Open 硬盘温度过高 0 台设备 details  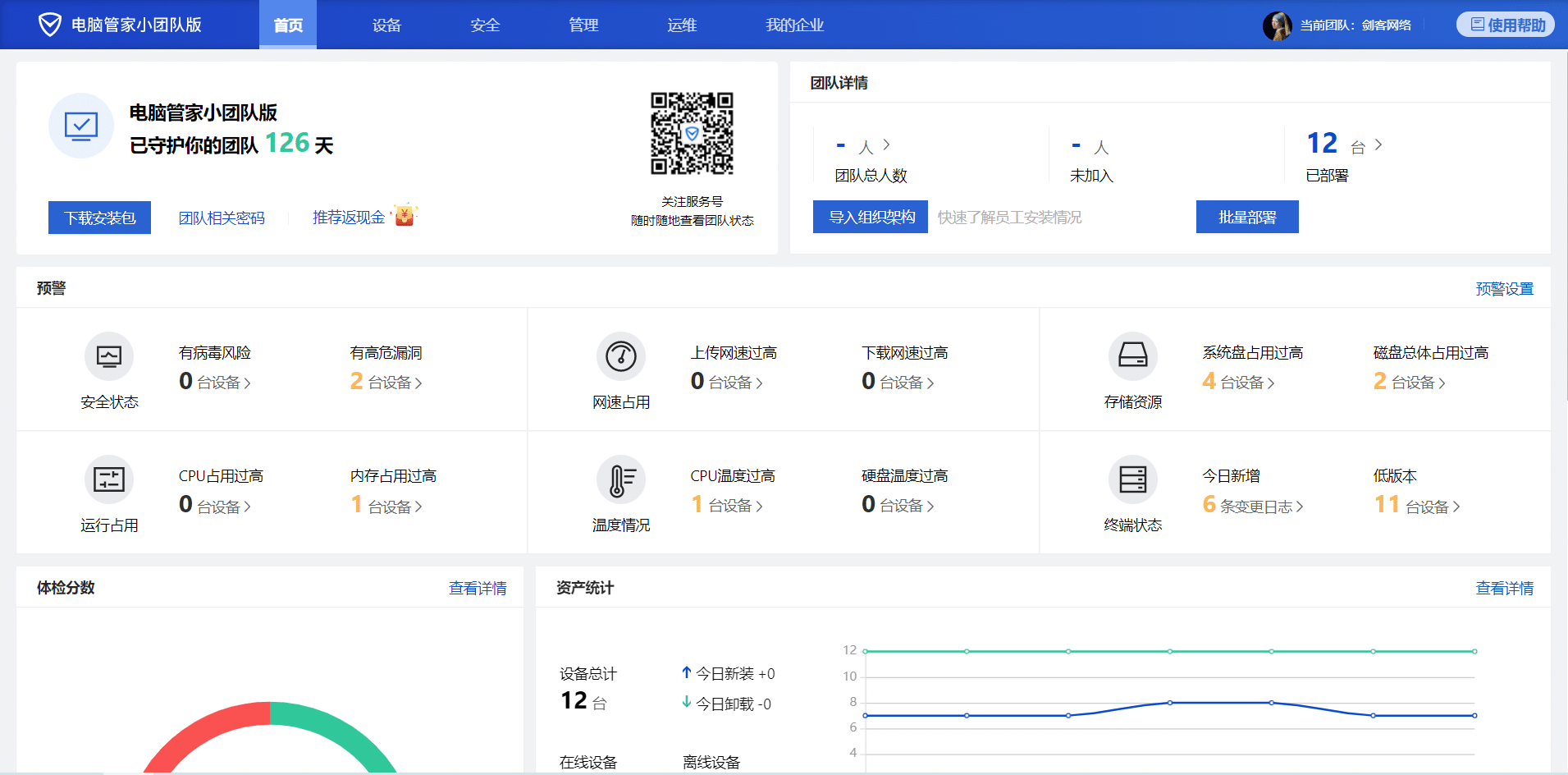click(x=898, y=505)
